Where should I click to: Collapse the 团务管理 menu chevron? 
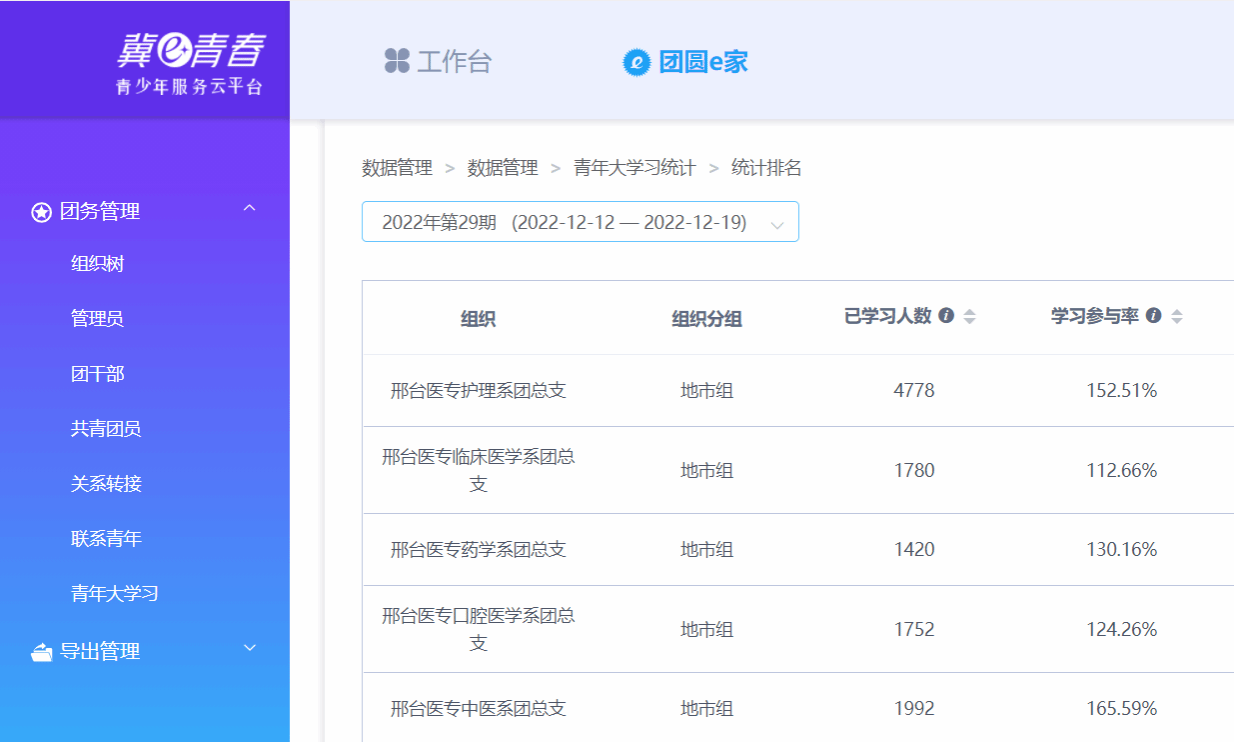tap(250, 208)
